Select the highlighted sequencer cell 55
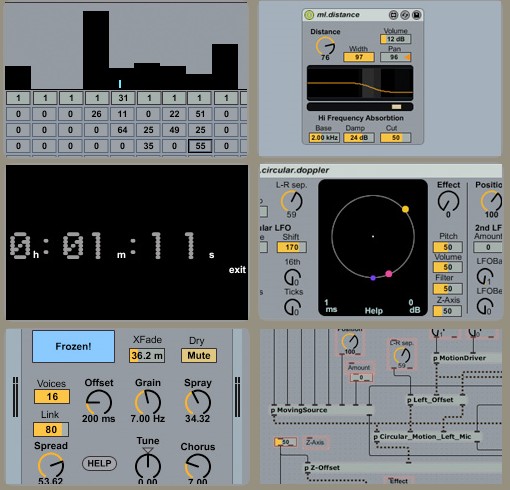 (x=200, y=146)
